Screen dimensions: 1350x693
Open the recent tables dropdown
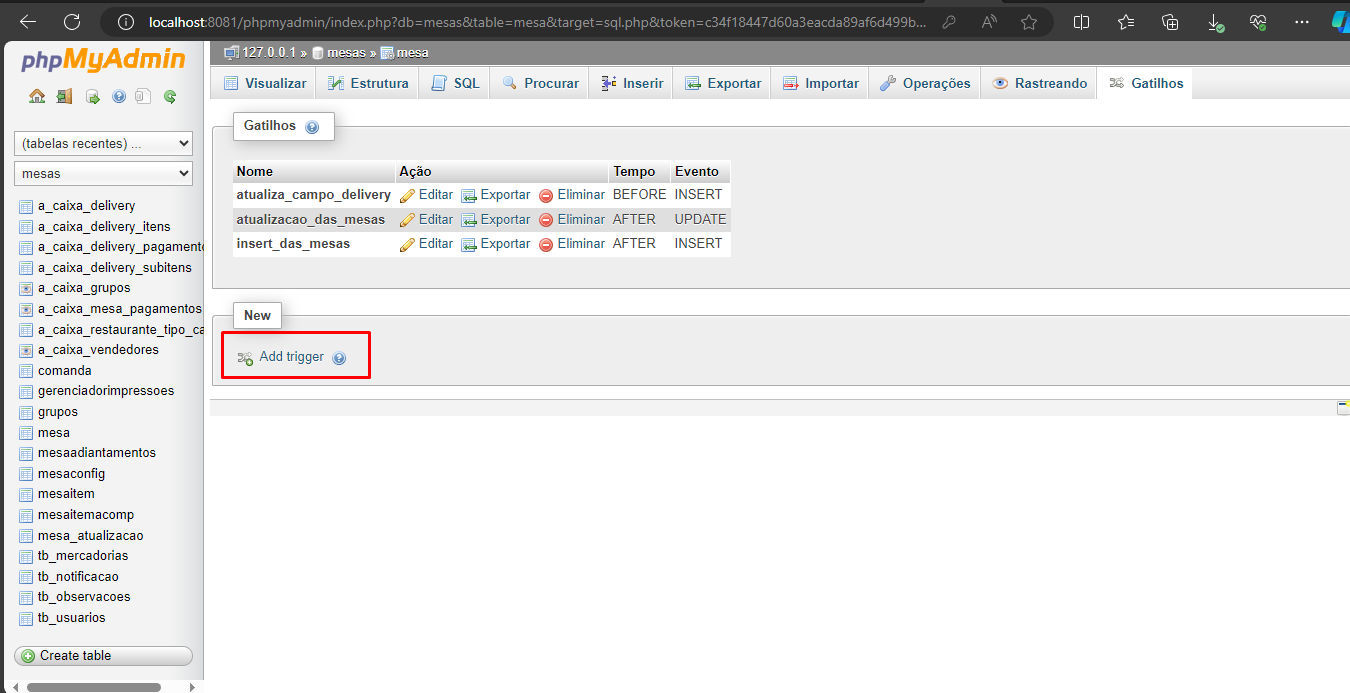[103, 144]
